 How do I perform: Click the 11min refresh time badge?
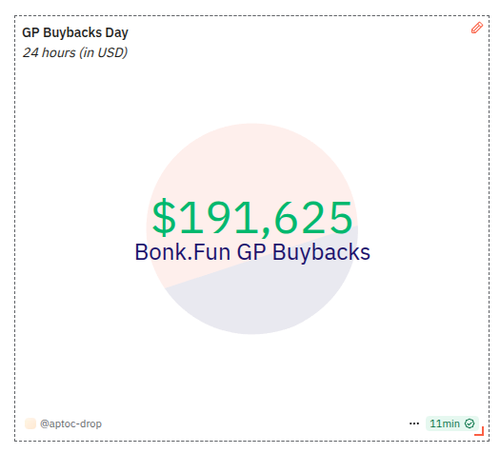[x=452, y=424]
